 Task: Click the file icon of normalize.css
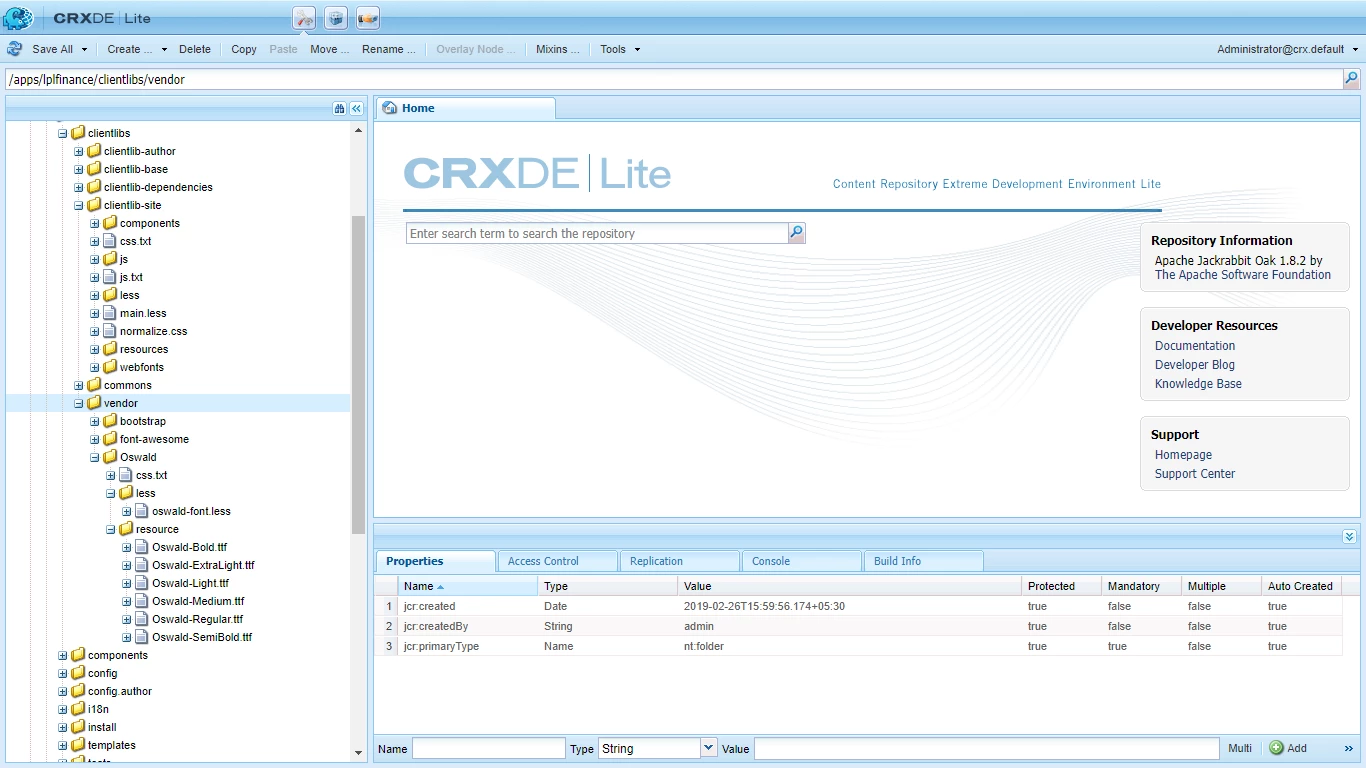point(110,331)
